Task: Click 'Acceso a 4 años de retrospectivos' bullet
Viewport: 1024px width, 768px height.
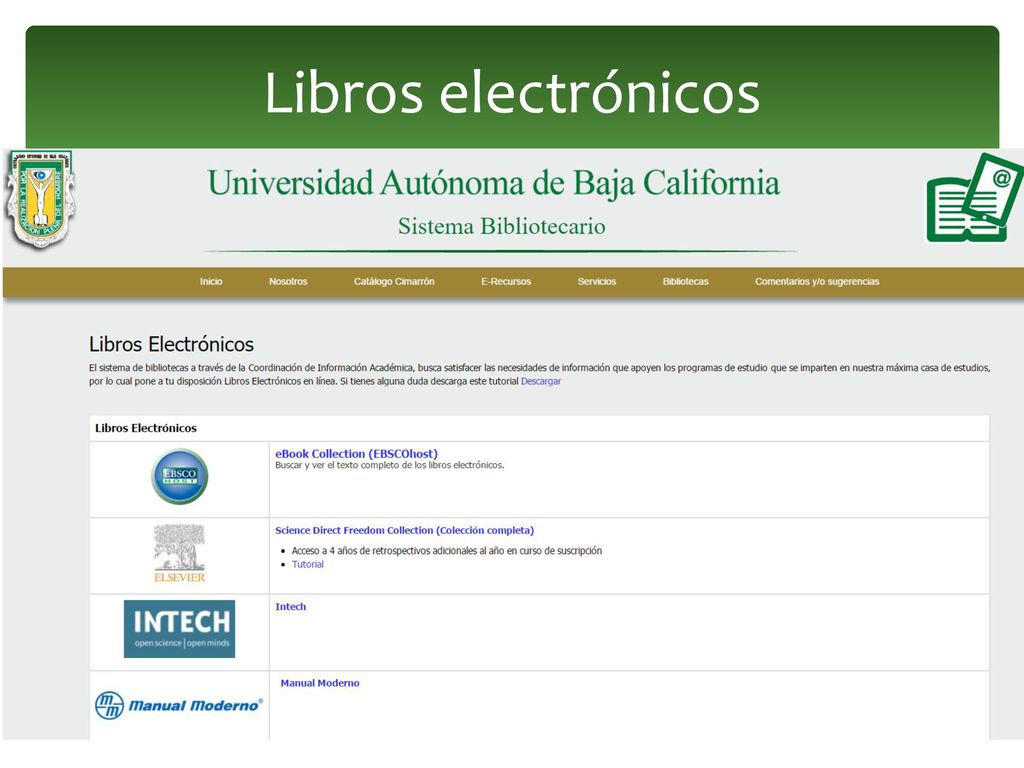Action: 447,551
